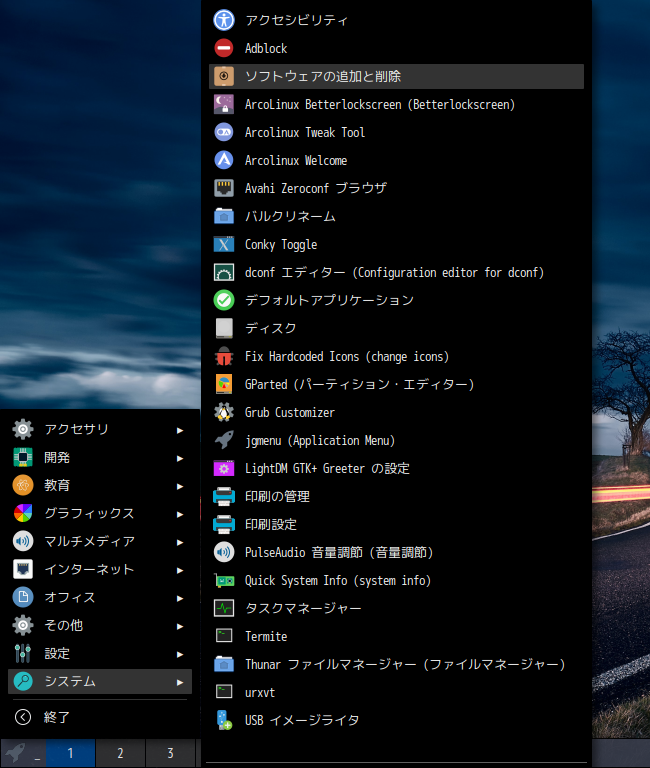The height and width of the screenshot is (768, 650).
Task: Open the グラフィックス category
Action: click(100, 513)
